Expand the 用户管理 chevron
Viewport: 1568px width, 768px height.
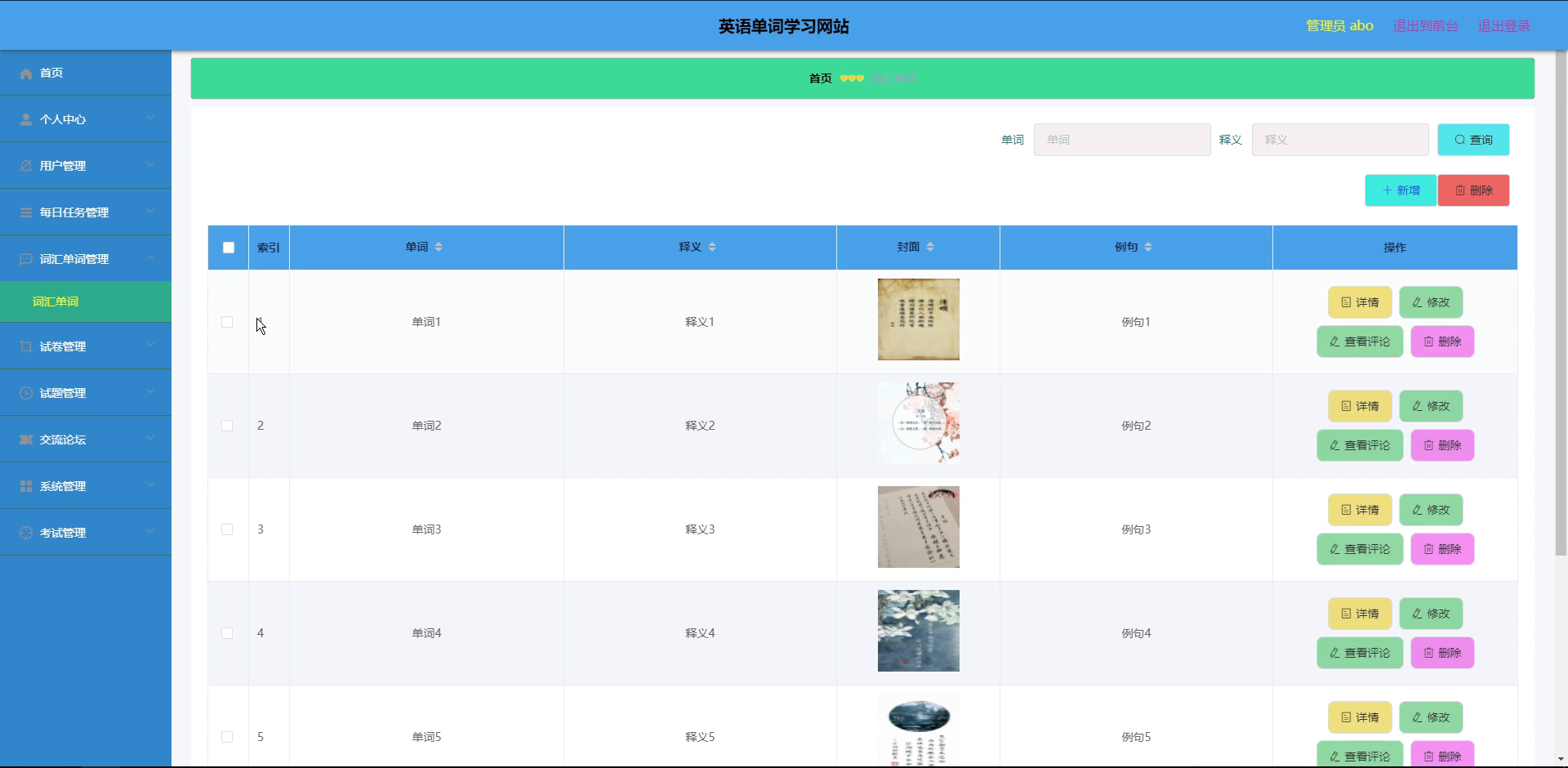[x=150, y=165]
